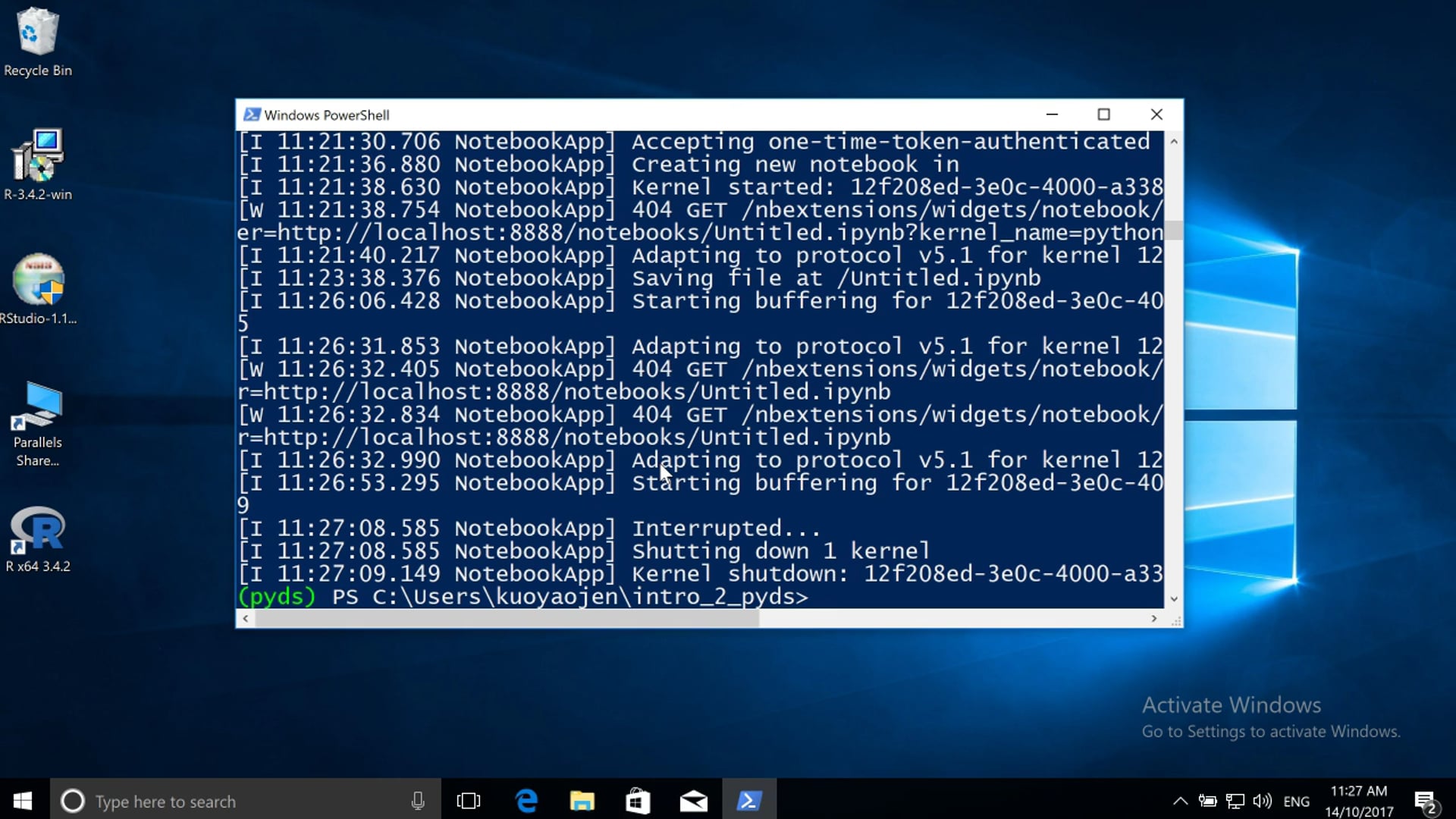This screenshot has height=819, width=1456.
Task: Click the Windows Start button
Action: point(23,801)
